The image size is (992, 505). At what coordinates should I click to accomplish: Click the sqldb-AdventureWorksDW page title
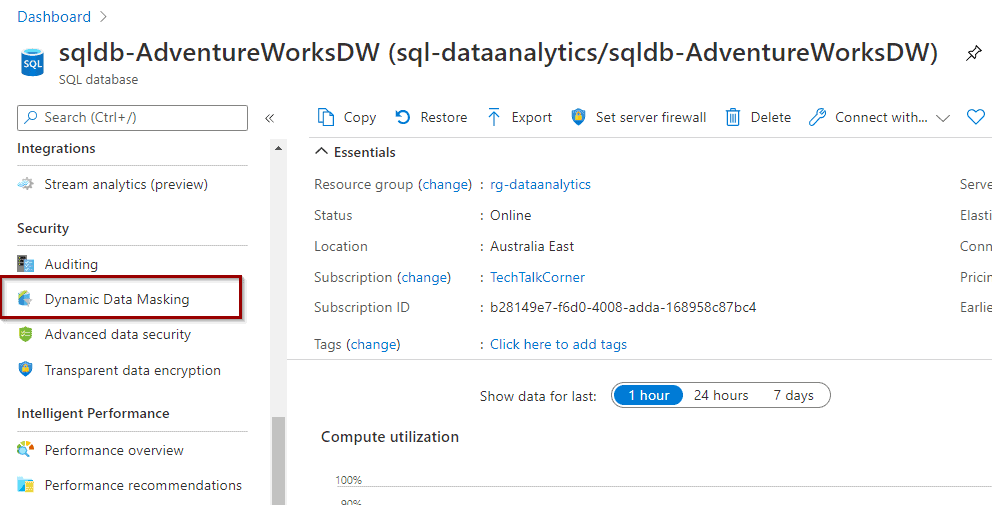pos(497,54)
